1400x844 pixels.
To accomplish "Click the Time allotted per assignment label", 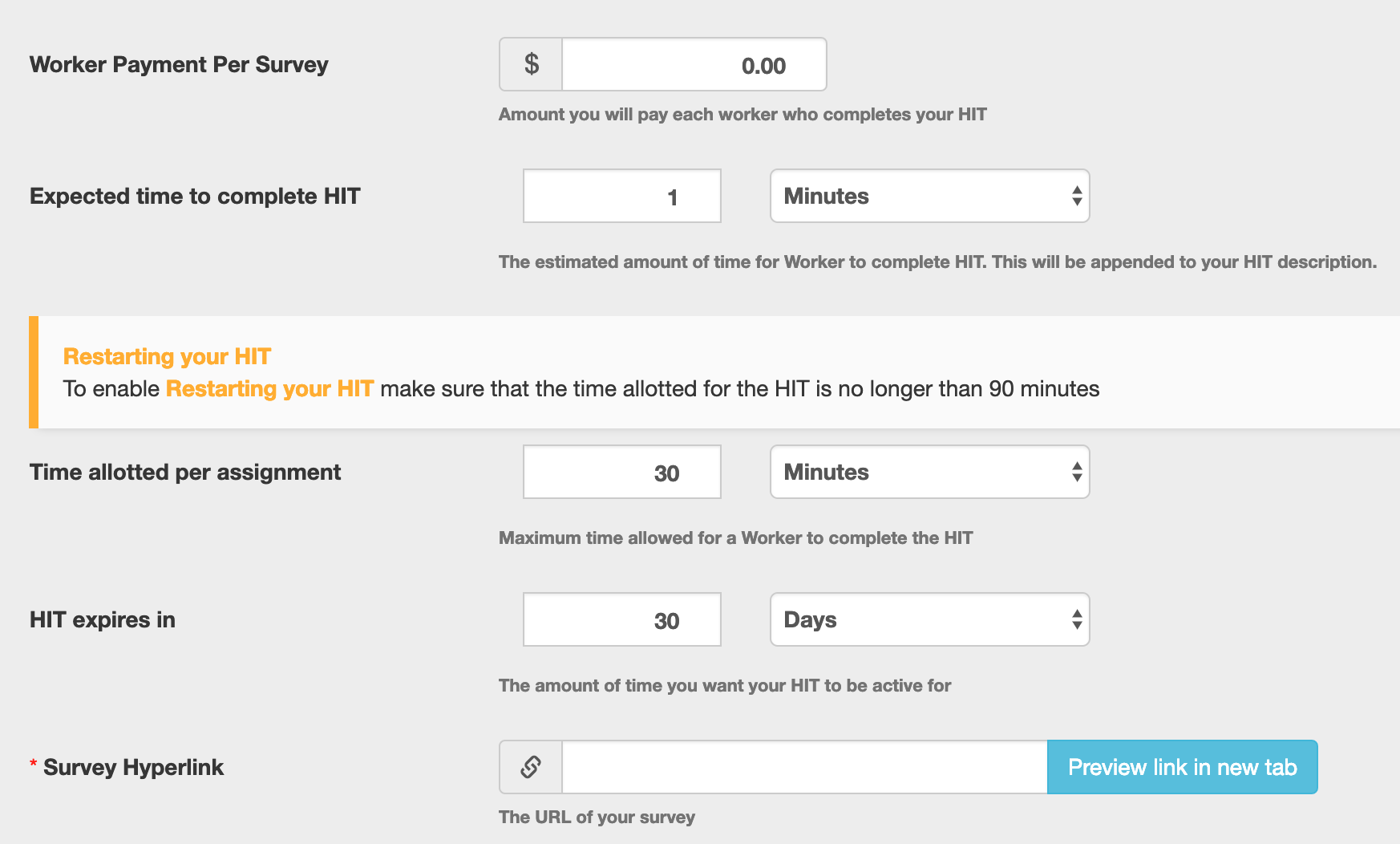I will coord(185,472).
